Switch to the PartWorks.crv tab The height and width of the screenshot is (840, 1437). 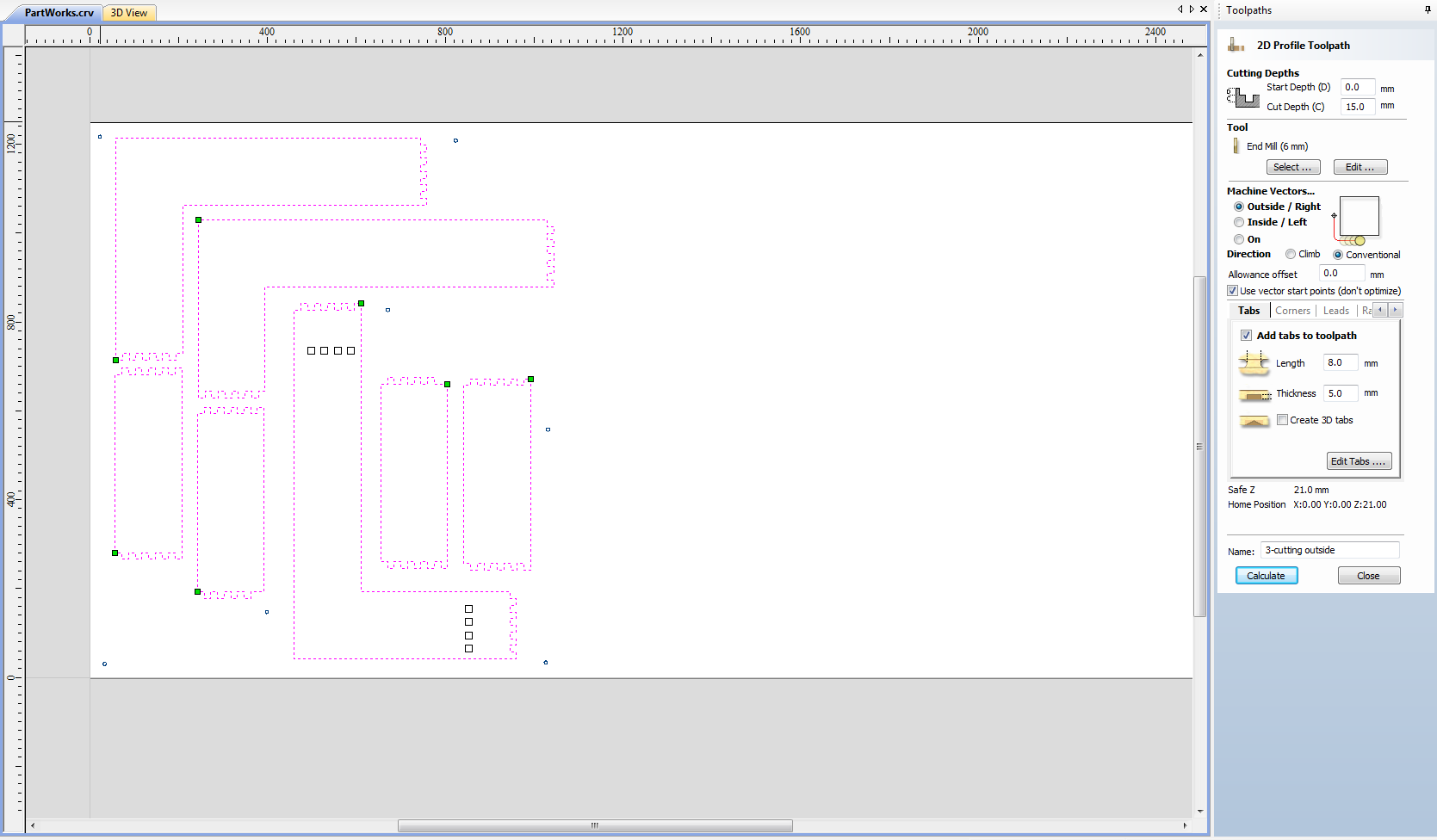(x=59, y=13)
